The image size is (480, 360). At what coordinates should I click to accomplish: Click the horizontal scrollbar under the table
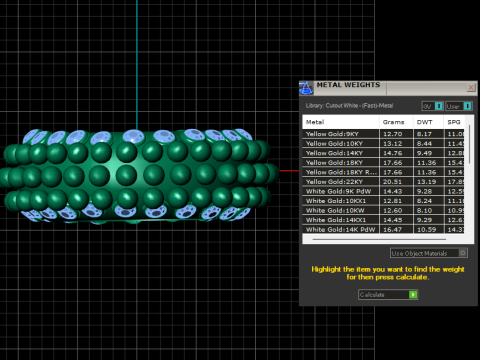point(379,239)
